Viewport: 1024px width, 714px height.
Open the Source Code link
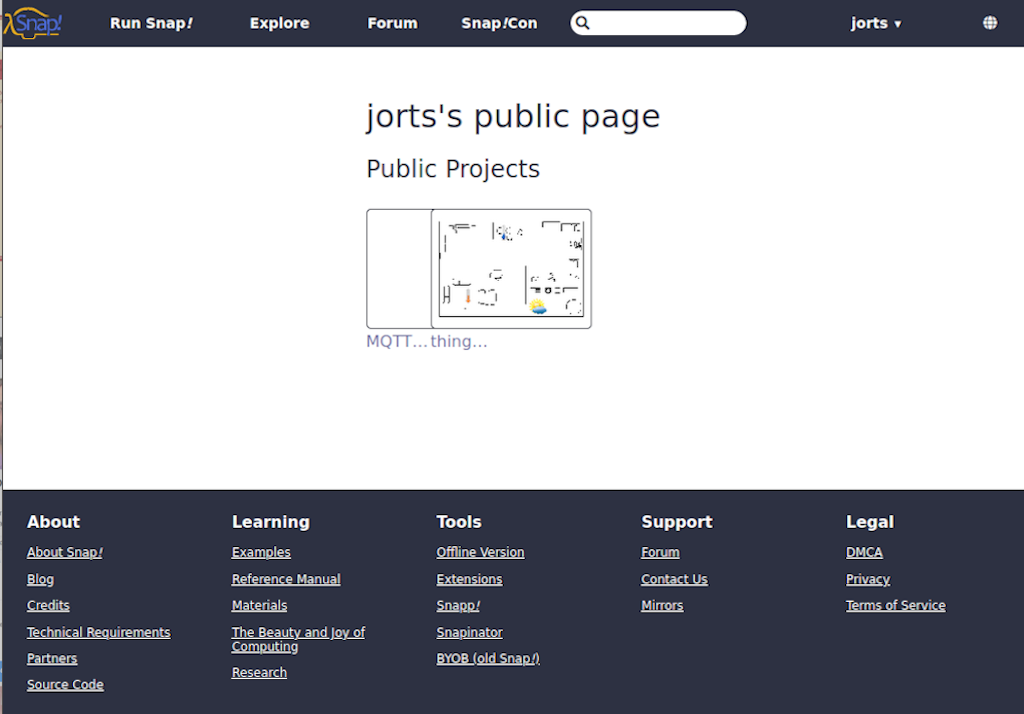point(65,685)
